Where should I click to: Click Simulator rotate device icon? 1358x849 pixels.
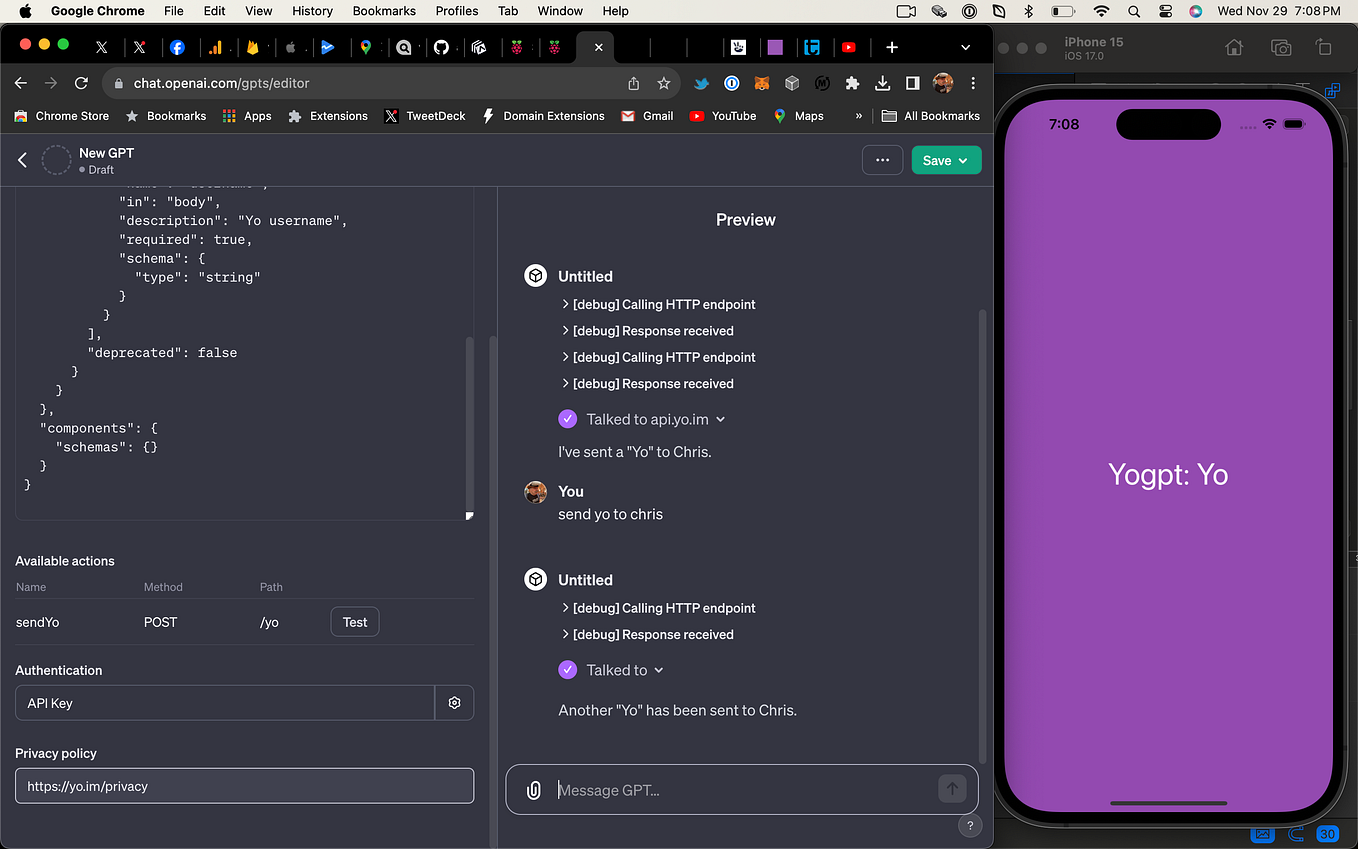[x=1324, y=47]
